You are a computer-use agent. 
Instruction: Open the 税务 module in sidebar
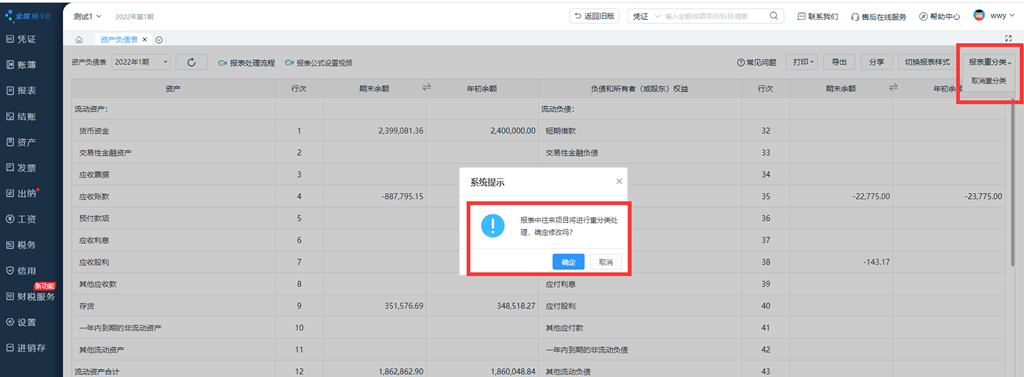pyautogui.click(x=21, y=245)
